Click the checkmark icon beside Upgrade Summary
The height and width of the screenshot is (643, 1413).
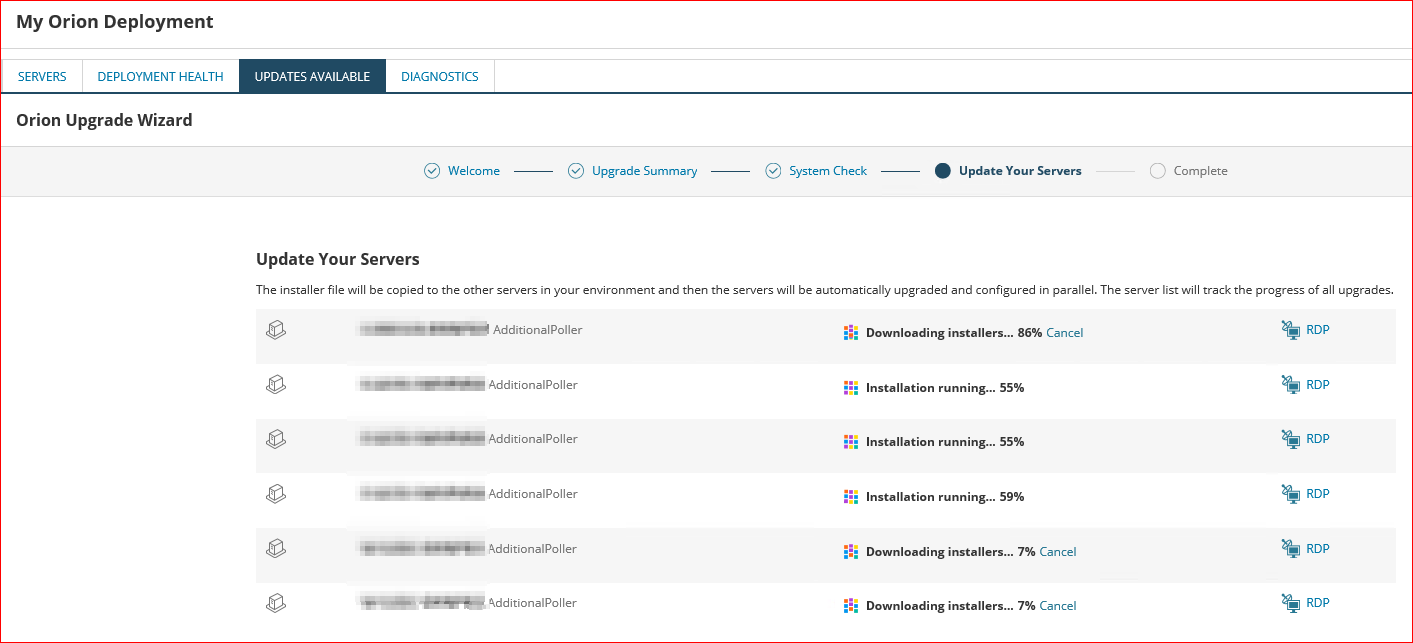576,171
